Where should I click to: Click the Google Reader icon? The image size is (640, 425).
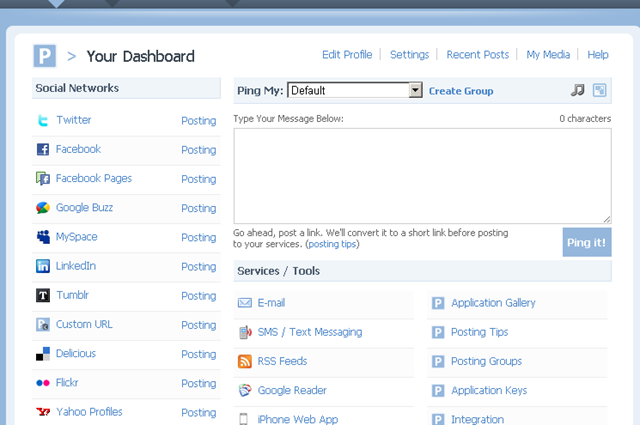[x=244, y=390]
